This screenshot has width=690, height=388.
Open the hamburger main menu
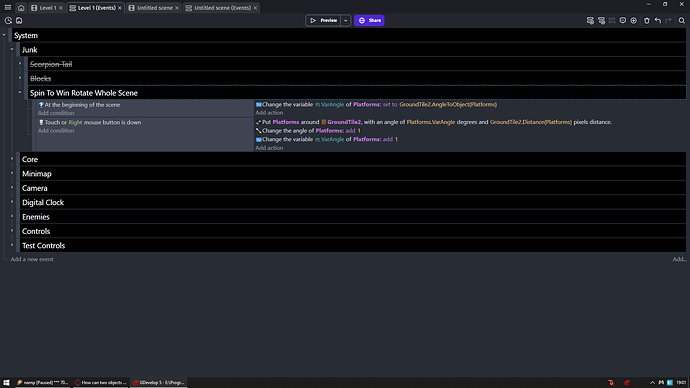(8, 7)
